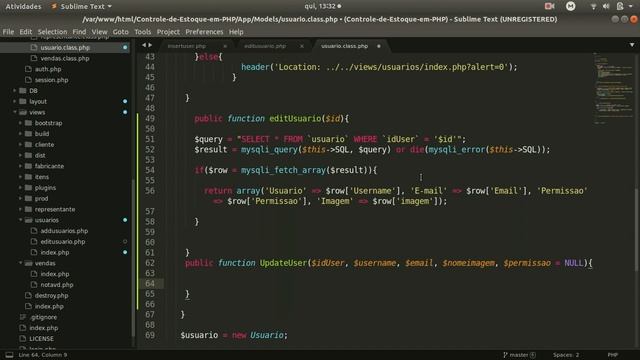
Task: Open addusuarios.php in the sidebar
Action: [64, 231]
